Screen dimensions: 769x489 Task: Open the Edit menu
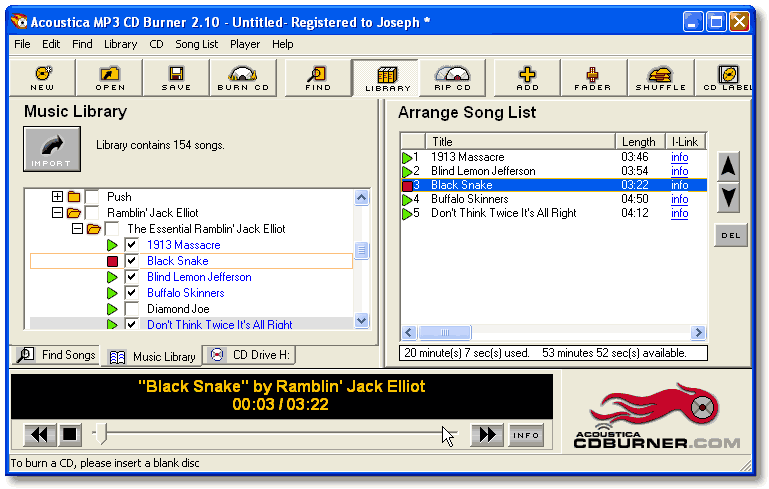point(51,44)
